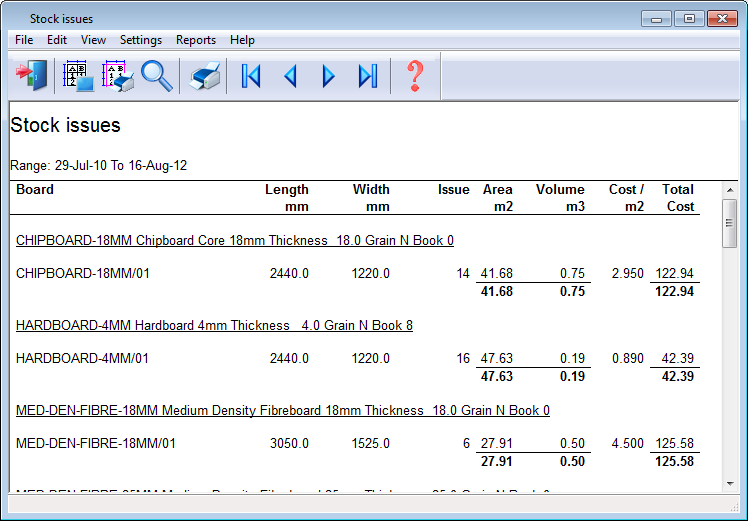Viewport: 748px width, 521px height.
Task: Click the red question mark help icon
Action: click(415, 75)
